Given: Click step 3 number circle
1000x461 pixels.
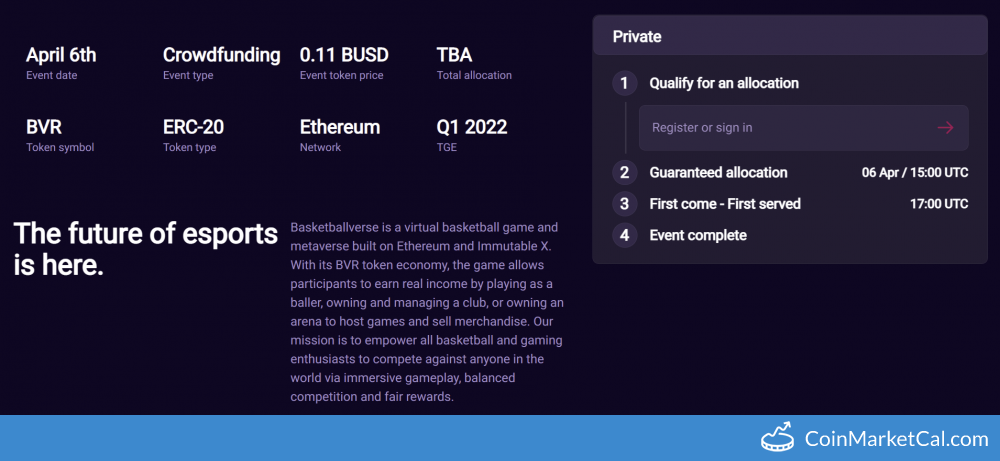Looking at the screenshot, I should (x=625, y=204).
